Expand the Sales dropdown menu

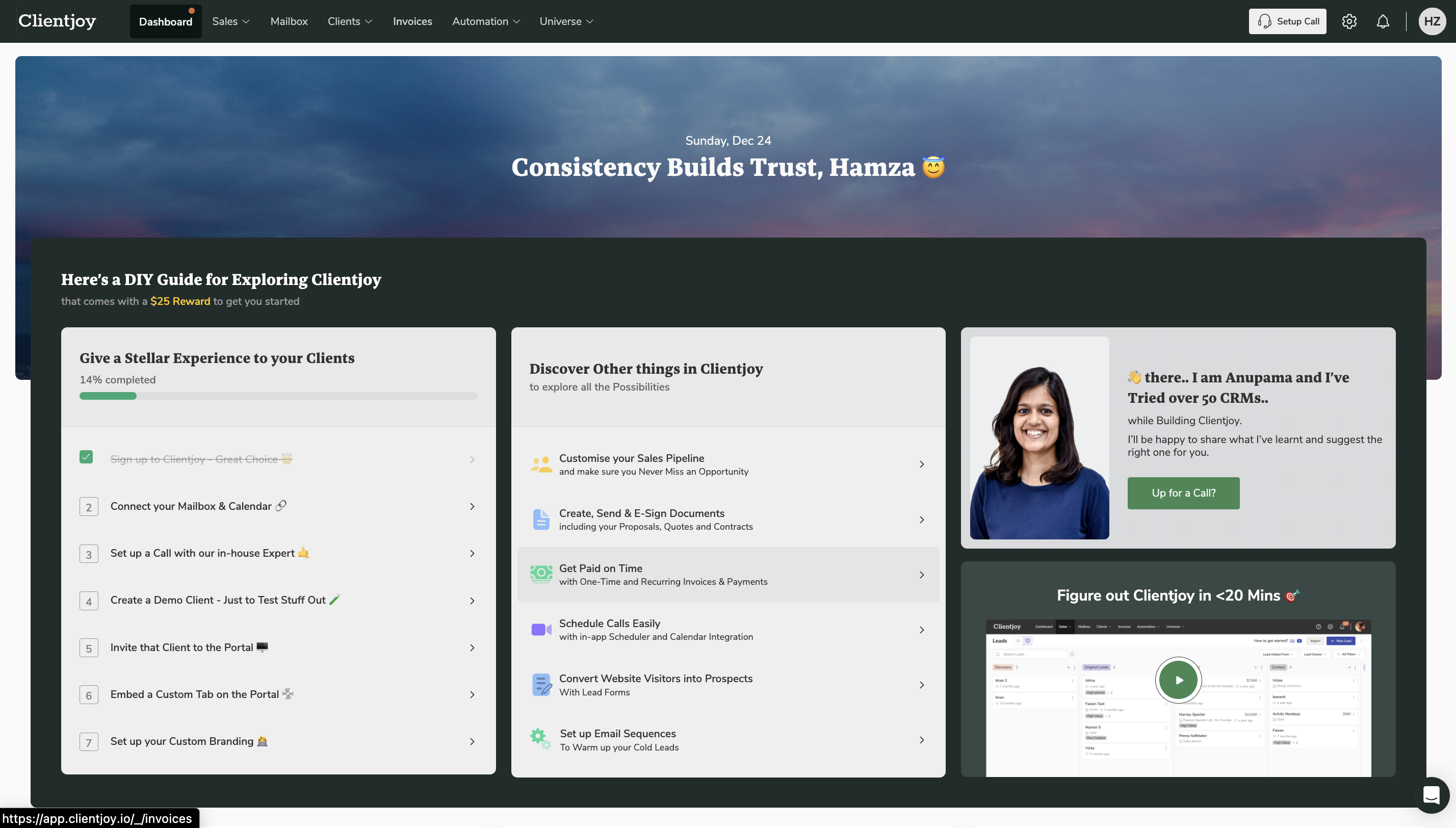pyautogui.click(x=231, y=21)
